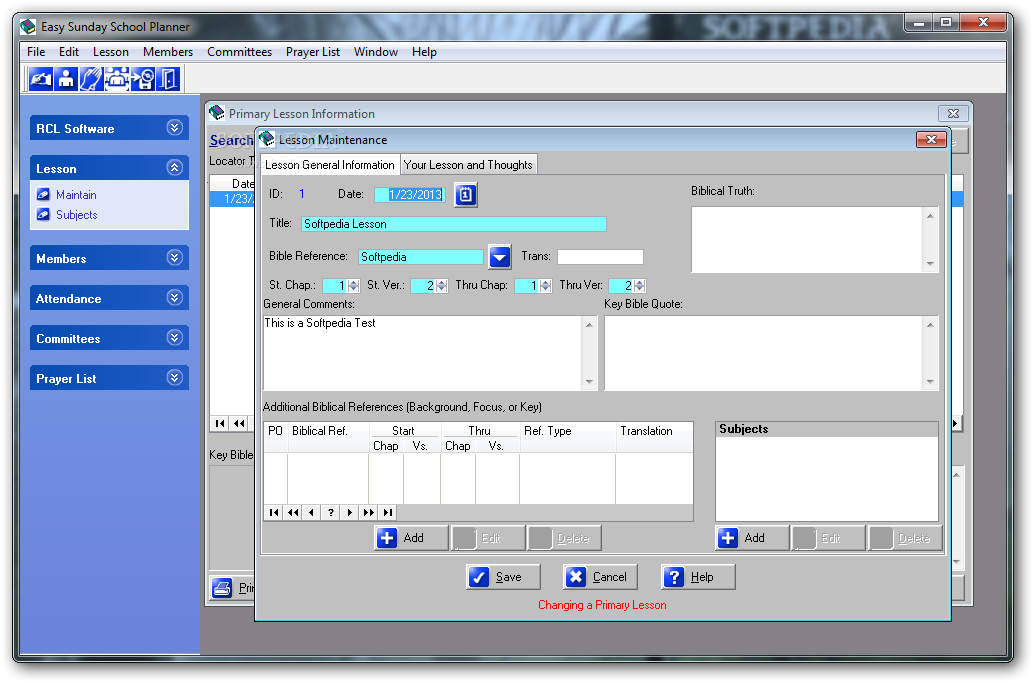
Task: Click the committee group toolbar icon
Action: tap(117, 79)
